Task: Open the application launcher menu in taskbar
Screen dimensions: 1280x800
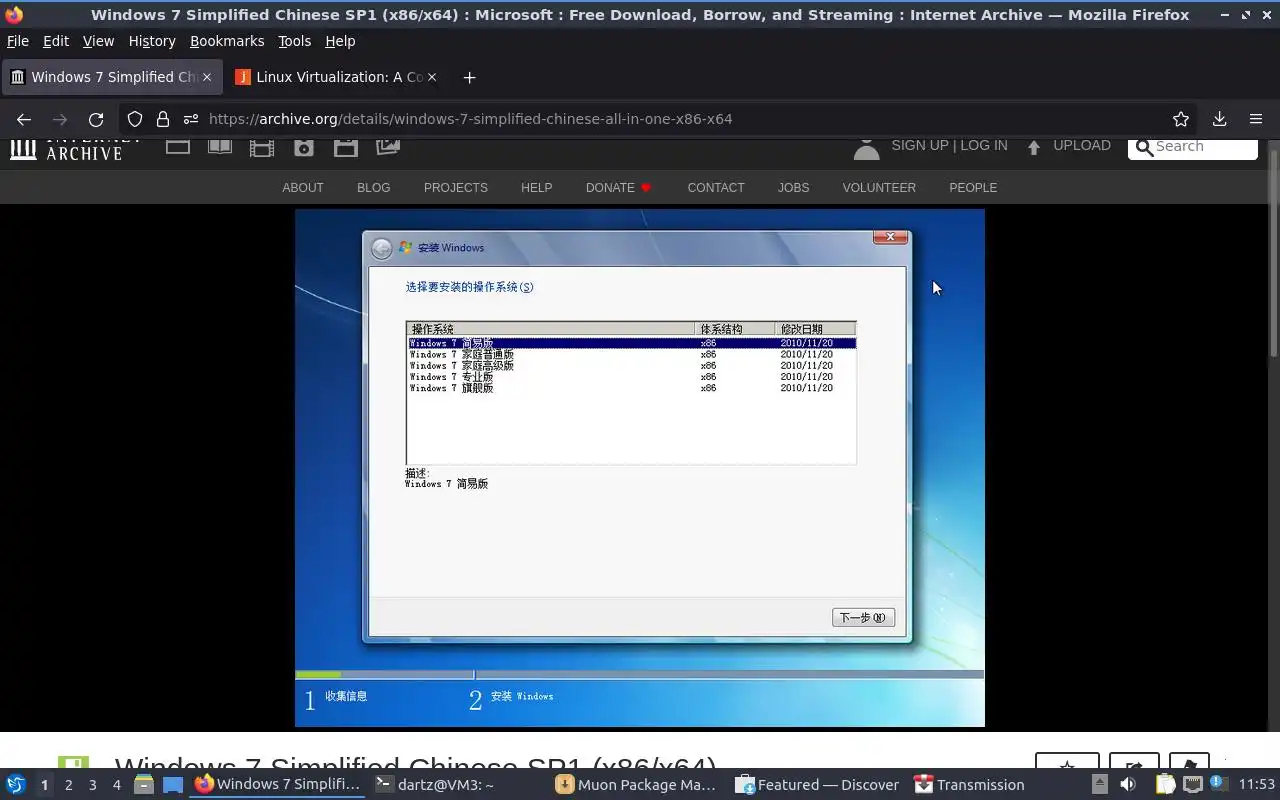Action: coord(16,785)
